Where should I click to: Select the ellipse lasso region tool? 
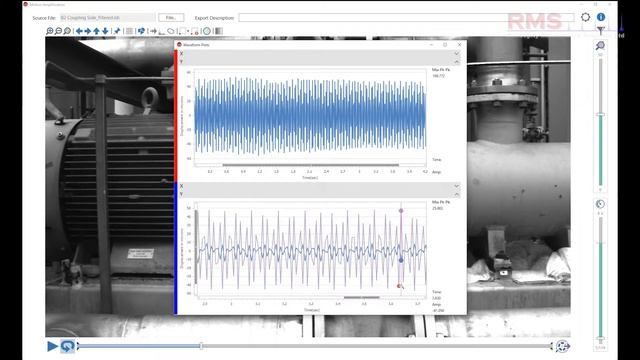click(171, 31)
